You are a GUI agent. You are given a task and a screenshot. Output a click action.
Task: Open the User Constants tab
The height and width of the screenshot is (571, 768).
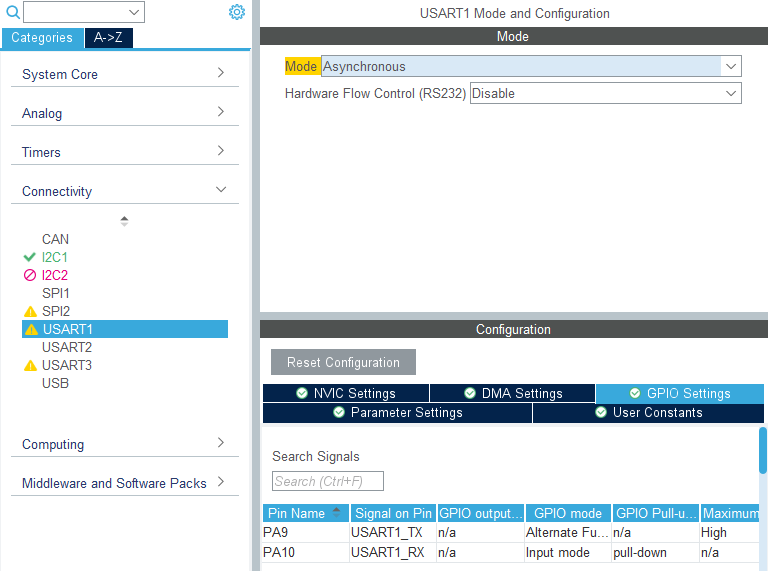point(648,412)
